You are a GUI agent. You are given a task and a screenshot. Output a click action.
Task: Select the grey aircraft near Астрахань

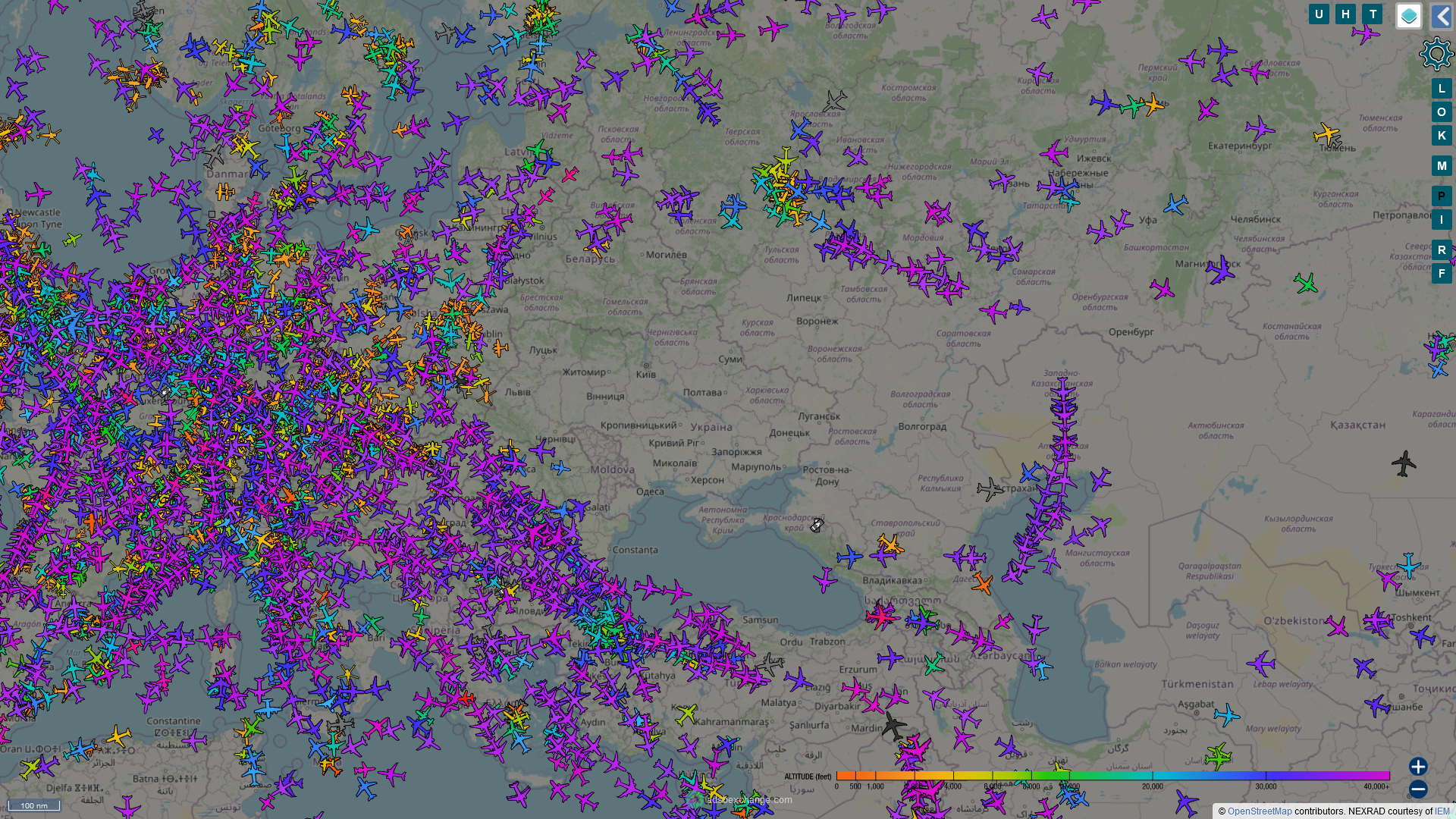click(x=989, y=489)
